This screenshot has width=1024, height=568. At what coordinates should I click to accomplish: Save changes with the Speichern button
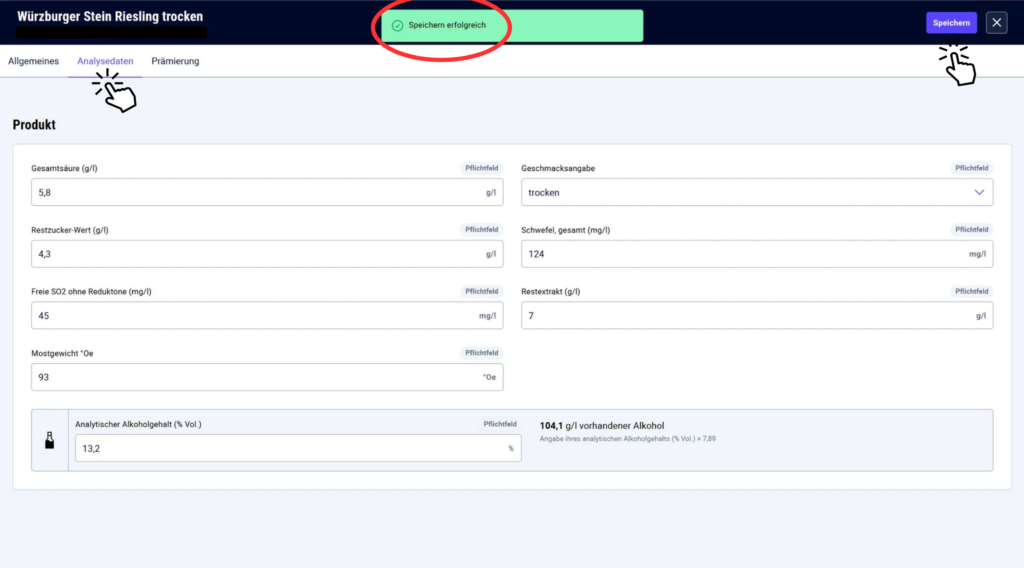(951, 23)
